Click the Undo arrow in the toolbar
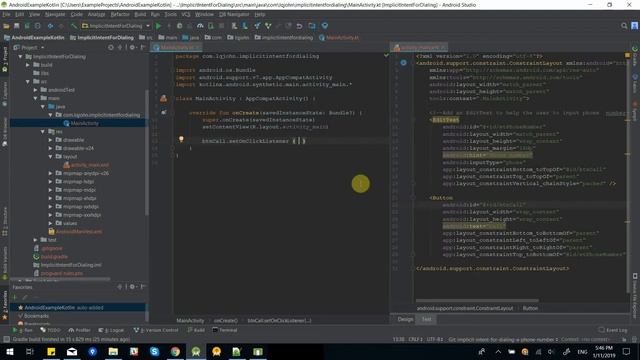 [299, 26]
